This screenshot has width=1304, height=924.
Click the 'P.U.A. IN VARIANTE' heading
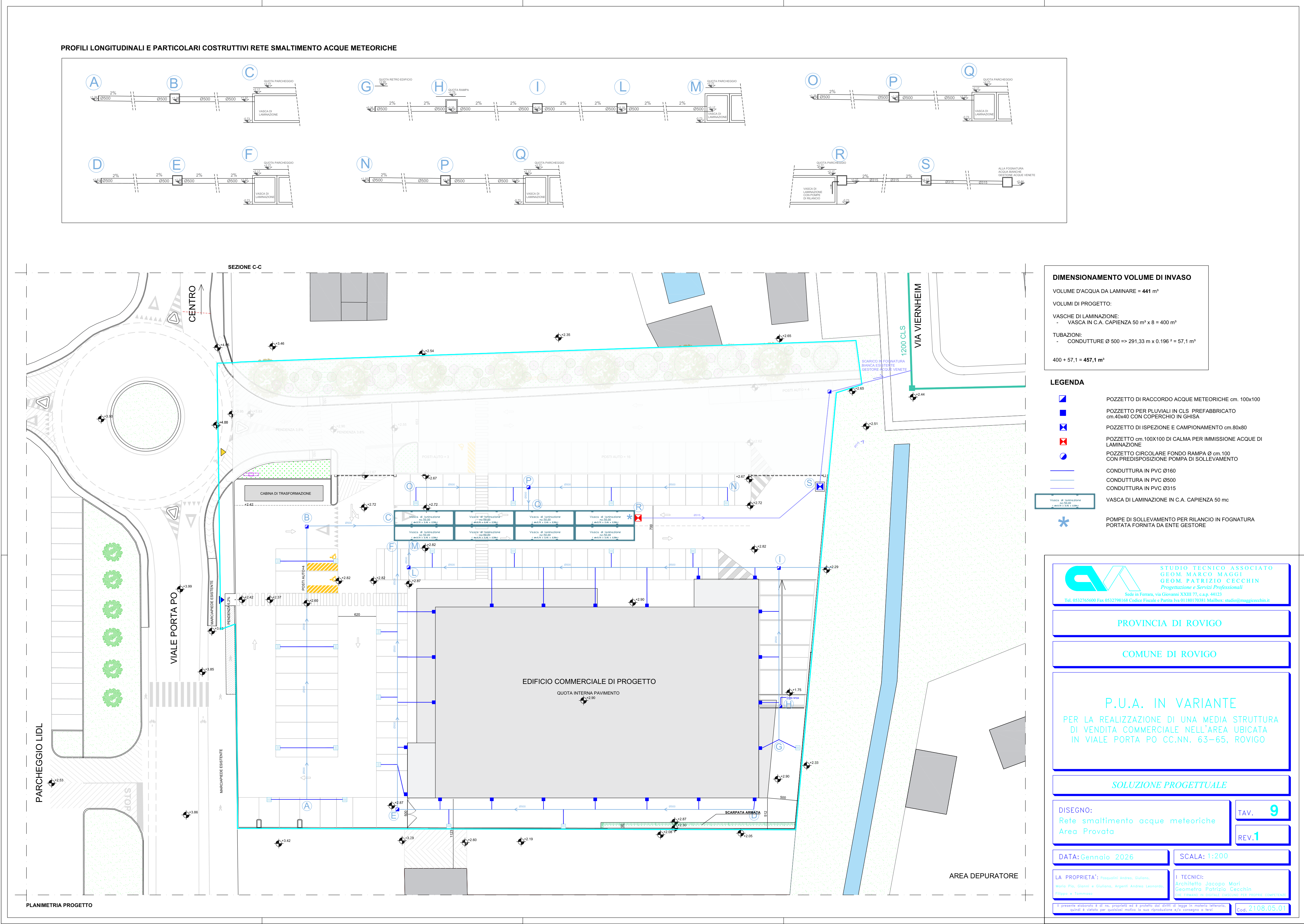(x=1170, y=703)
